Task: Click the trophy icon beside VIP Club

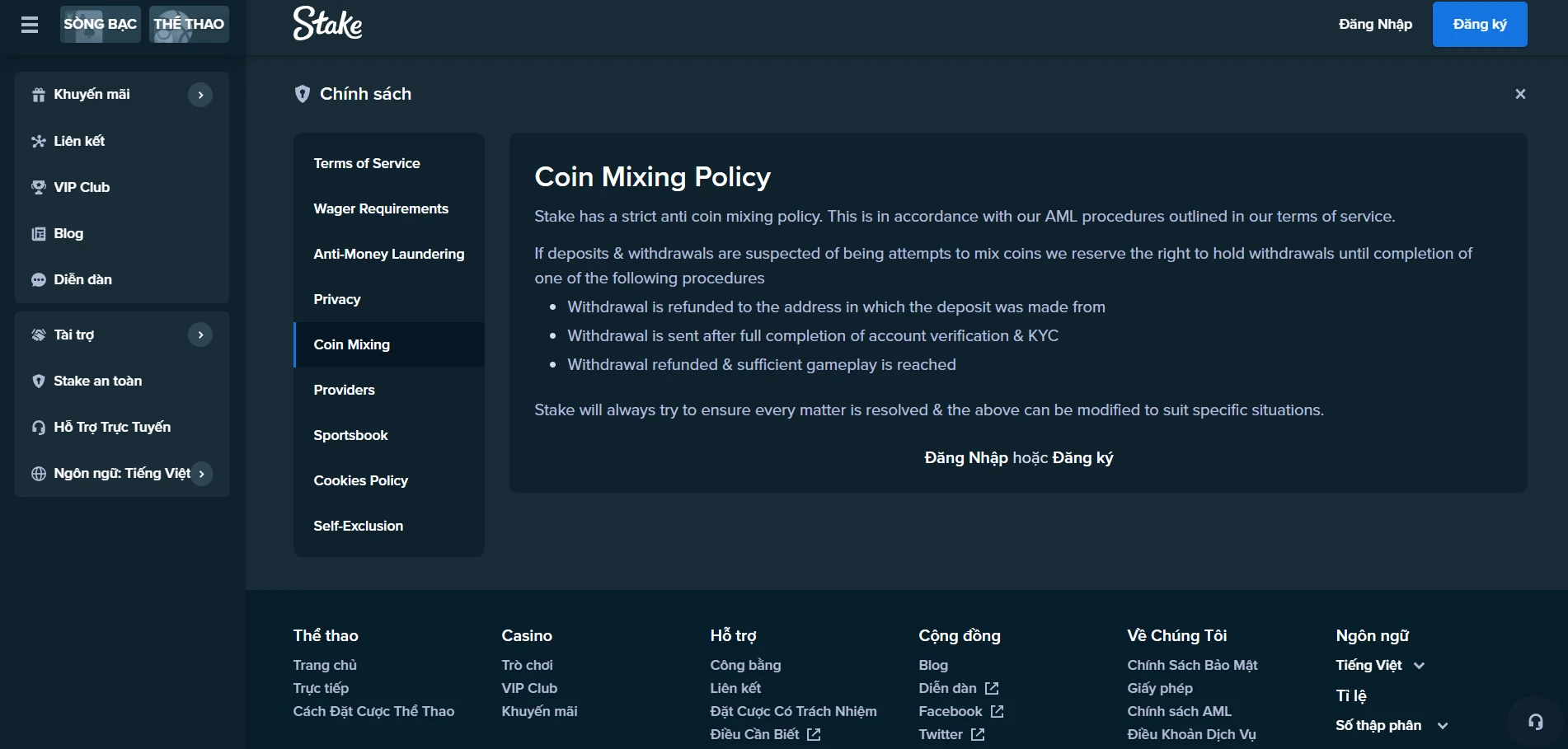Action: click(x=38, y=187)
